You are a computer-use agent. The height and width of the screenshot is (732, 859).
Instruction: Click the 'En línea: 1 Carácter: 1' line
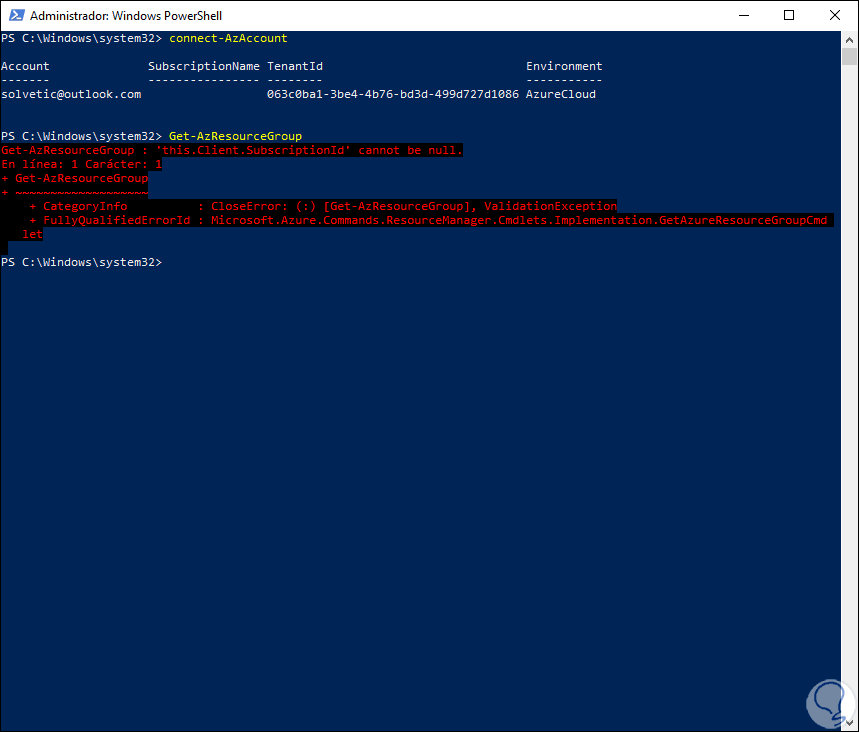82,164
